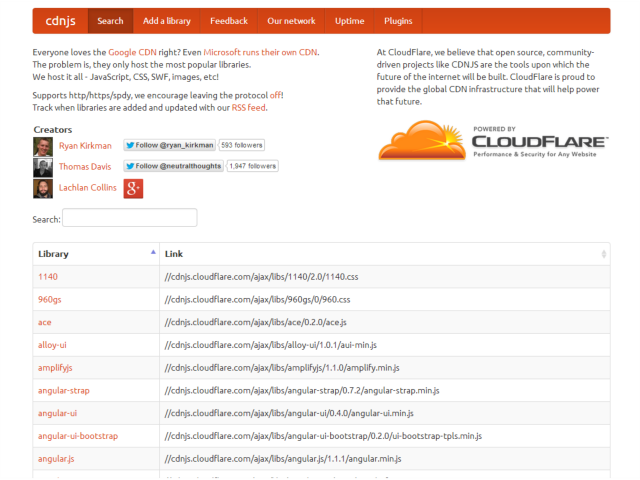640x480 pixels.
Task: Open the 960gs library link
Action: (49, 300)
